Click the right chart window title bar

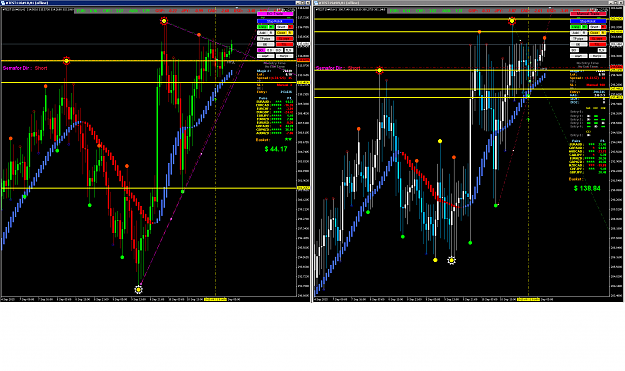[x=469, y=3]
